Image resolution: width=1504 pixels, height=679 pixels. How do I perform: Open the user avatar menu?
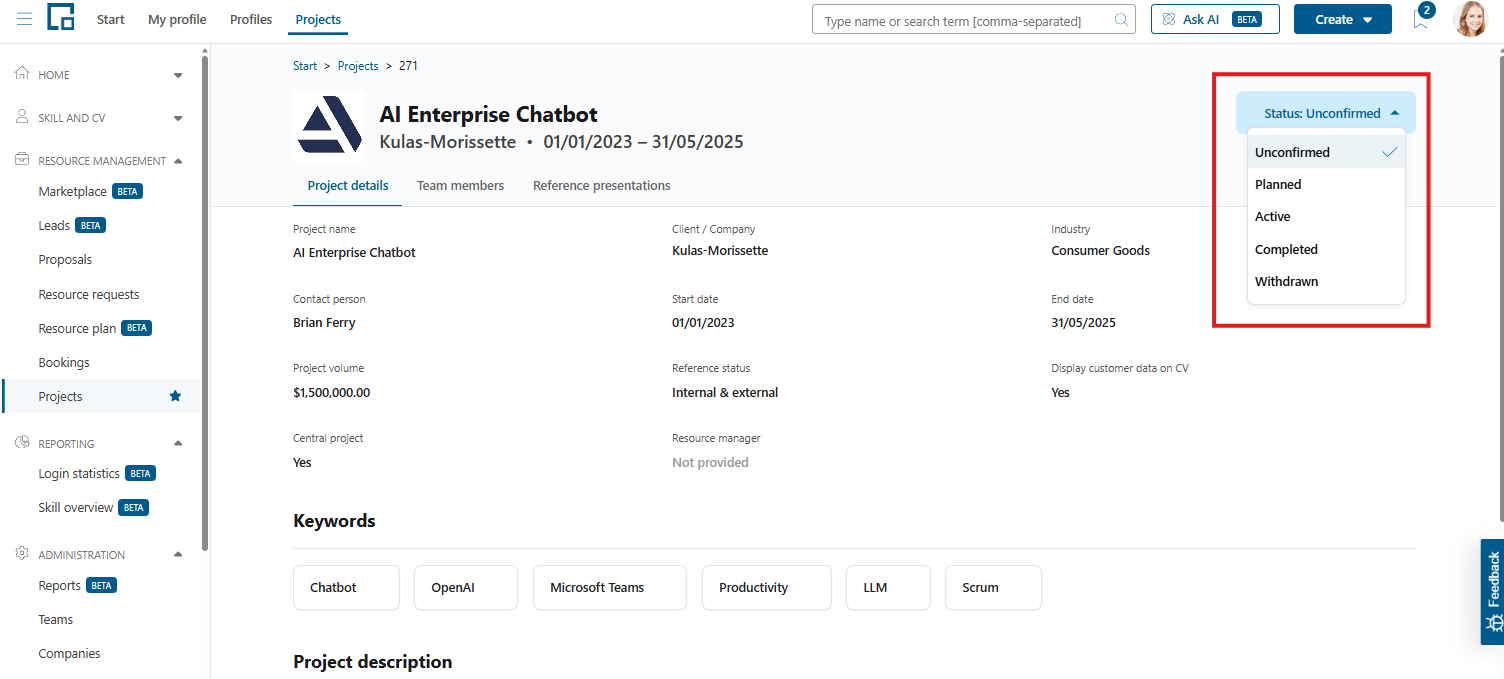point(1470,19)
